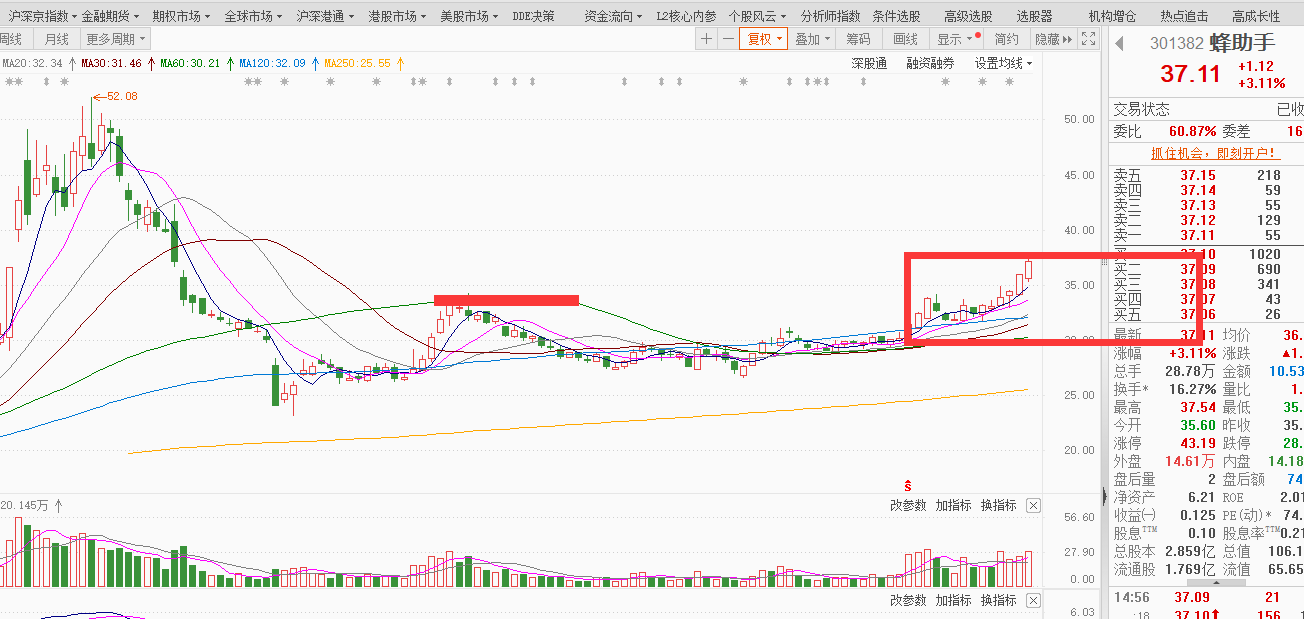Click 加指标 in the second indicator panel
The height and width of the screenshot is (619, 1304).
(953, 600)
